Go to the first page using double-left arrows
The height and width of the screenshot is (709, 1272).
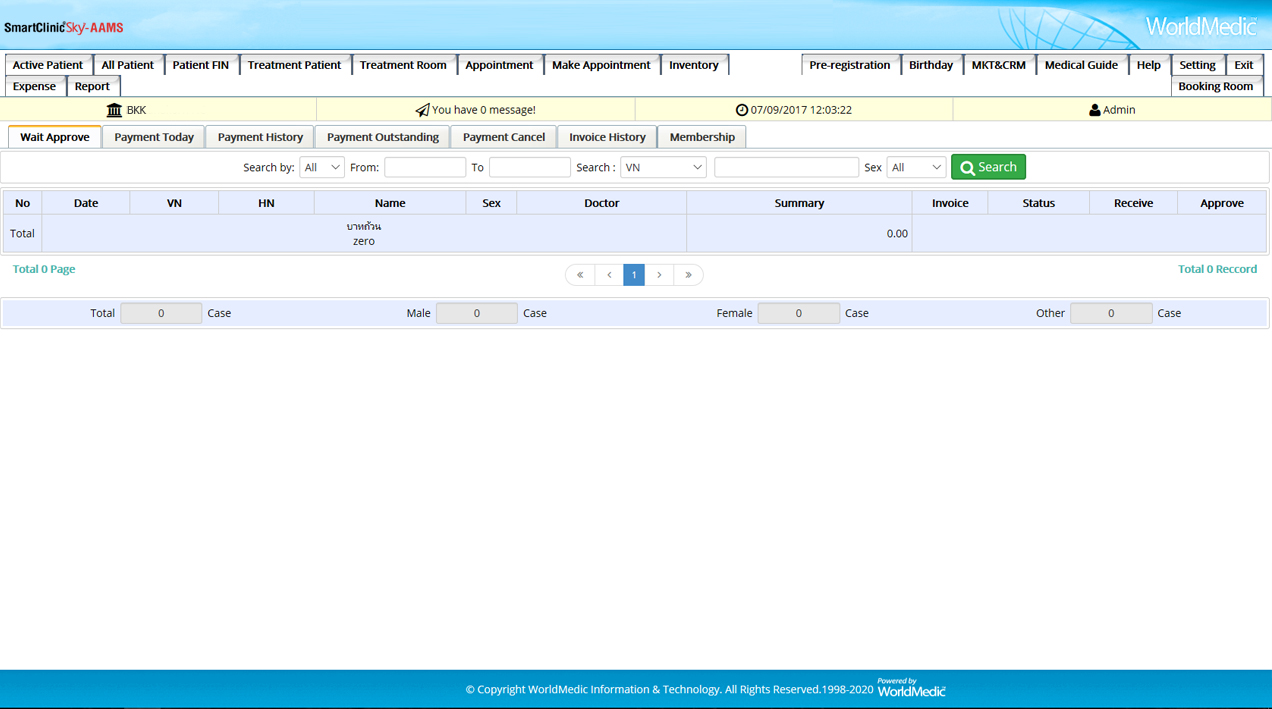580,275
